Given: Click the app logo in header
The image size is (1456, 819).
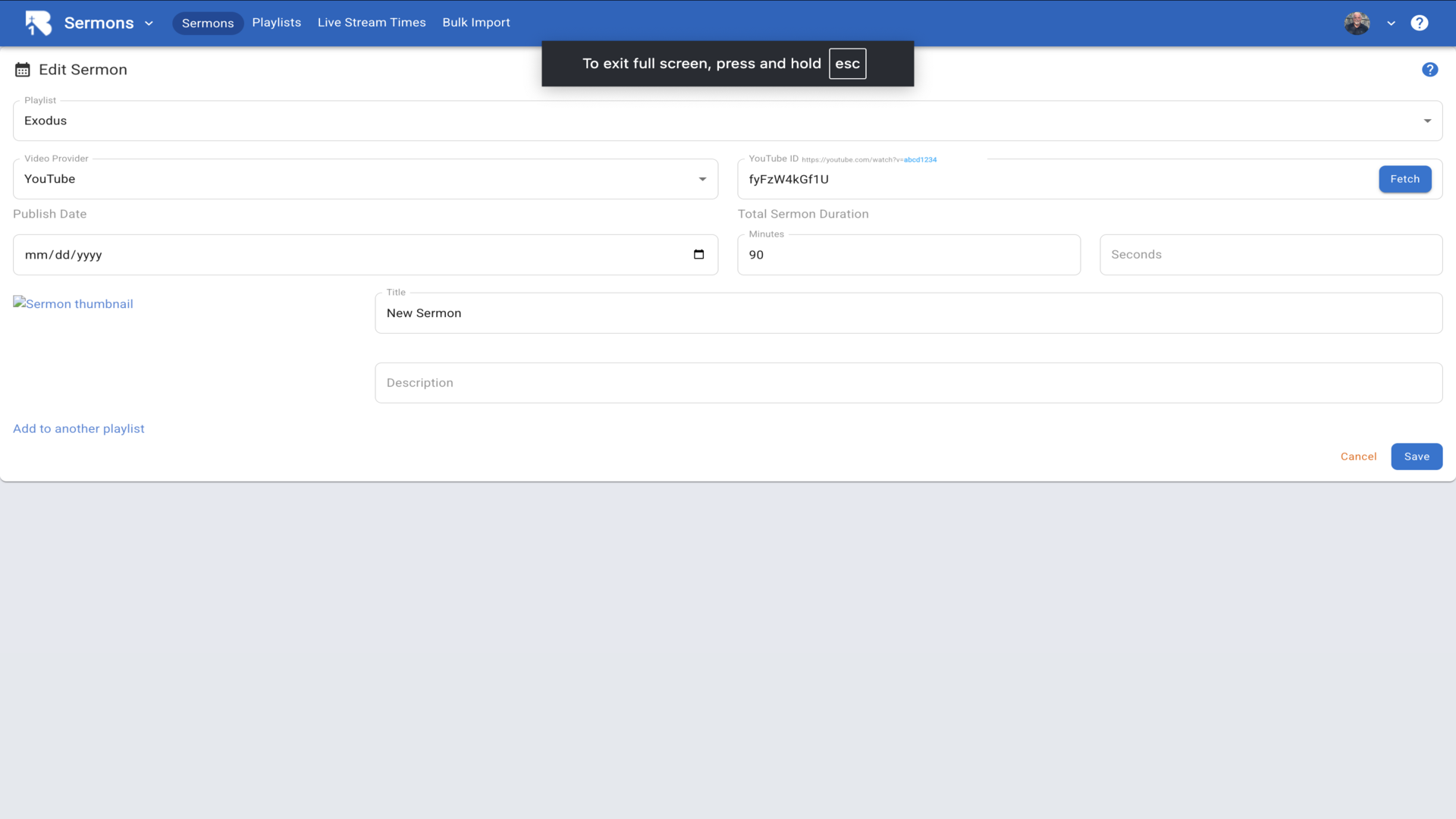Looking at the screenshot, I should pyautogui.click(x=38, y=23).
